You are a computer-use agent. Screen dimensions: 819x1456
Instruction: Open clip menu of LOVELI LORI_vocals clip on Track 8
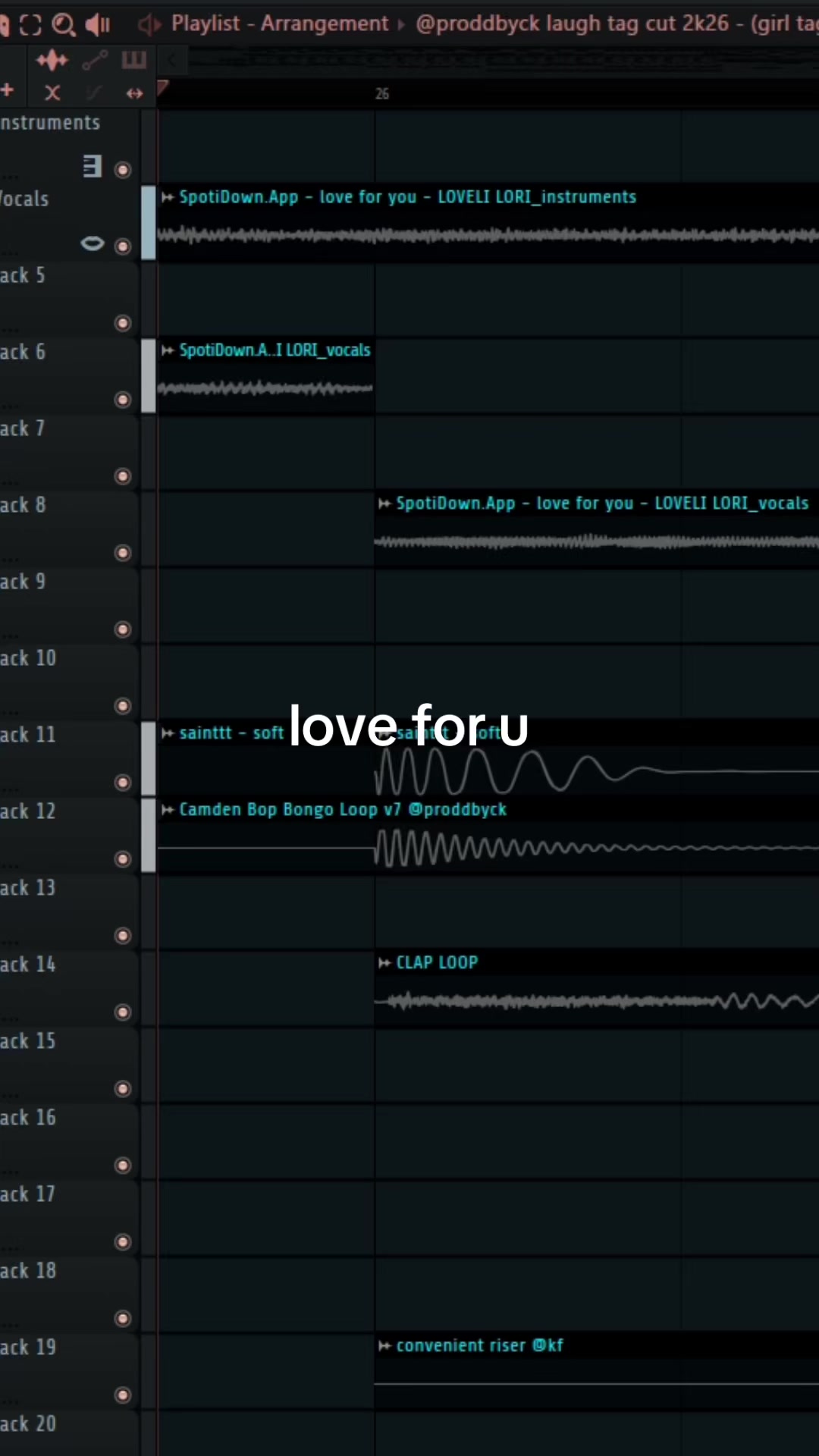click(x=384, y=504)
